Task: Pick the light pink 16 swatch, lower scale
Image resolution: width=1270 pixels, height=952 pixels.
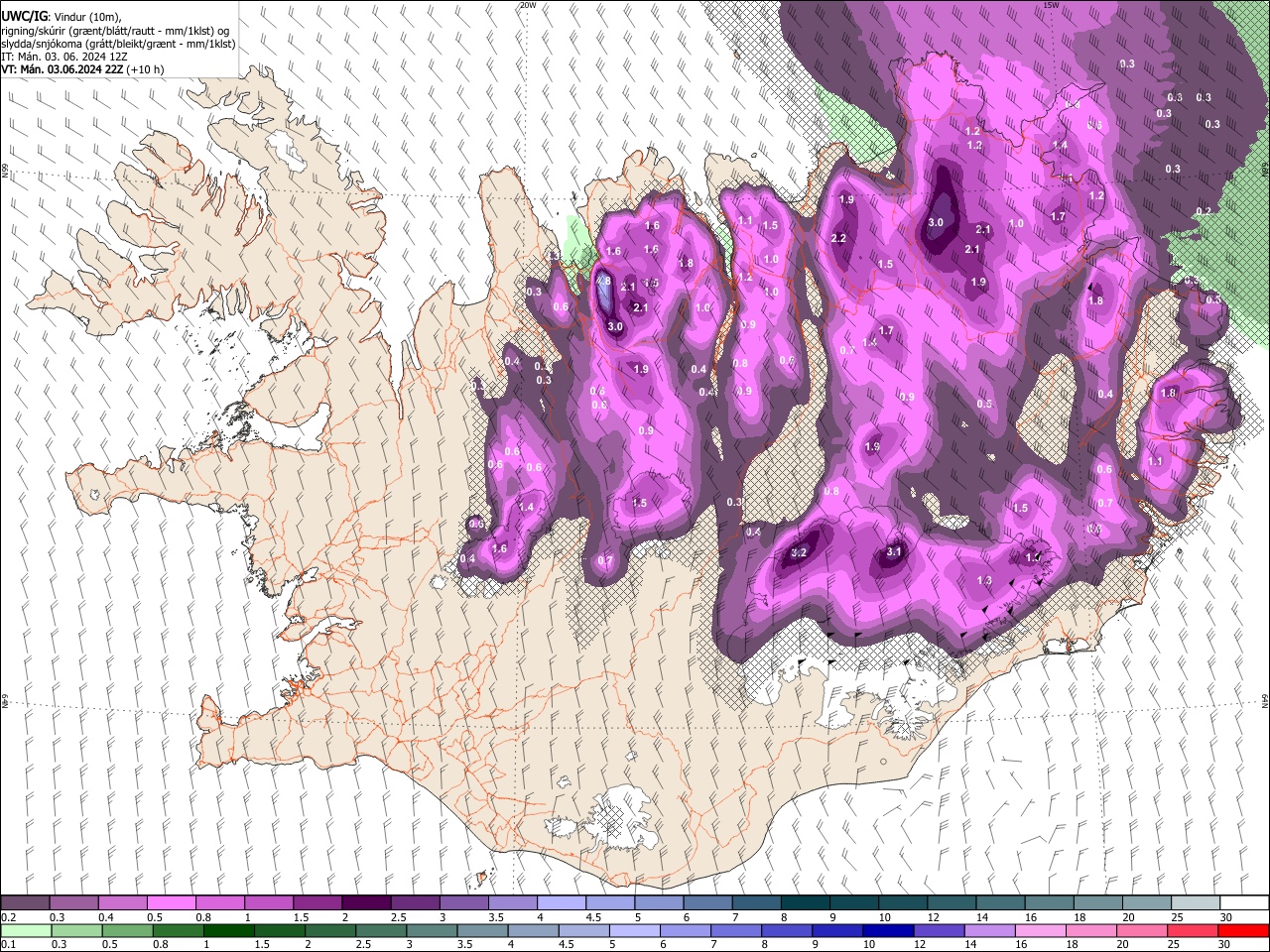Action: [x=1040, y=930]
